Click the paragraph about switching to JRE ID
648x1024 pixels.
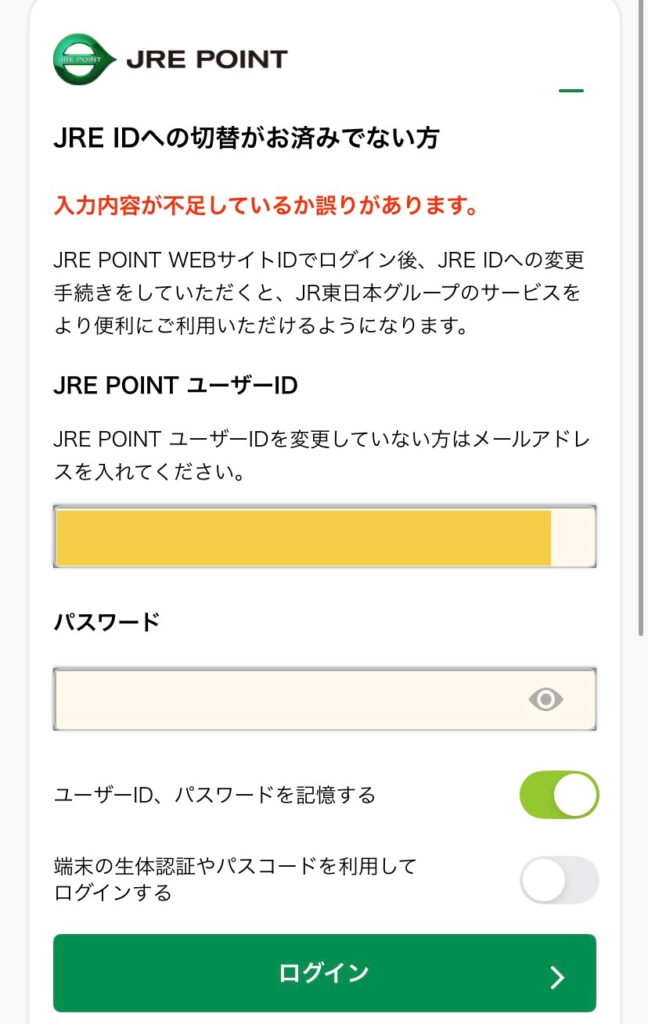(318, 293)
